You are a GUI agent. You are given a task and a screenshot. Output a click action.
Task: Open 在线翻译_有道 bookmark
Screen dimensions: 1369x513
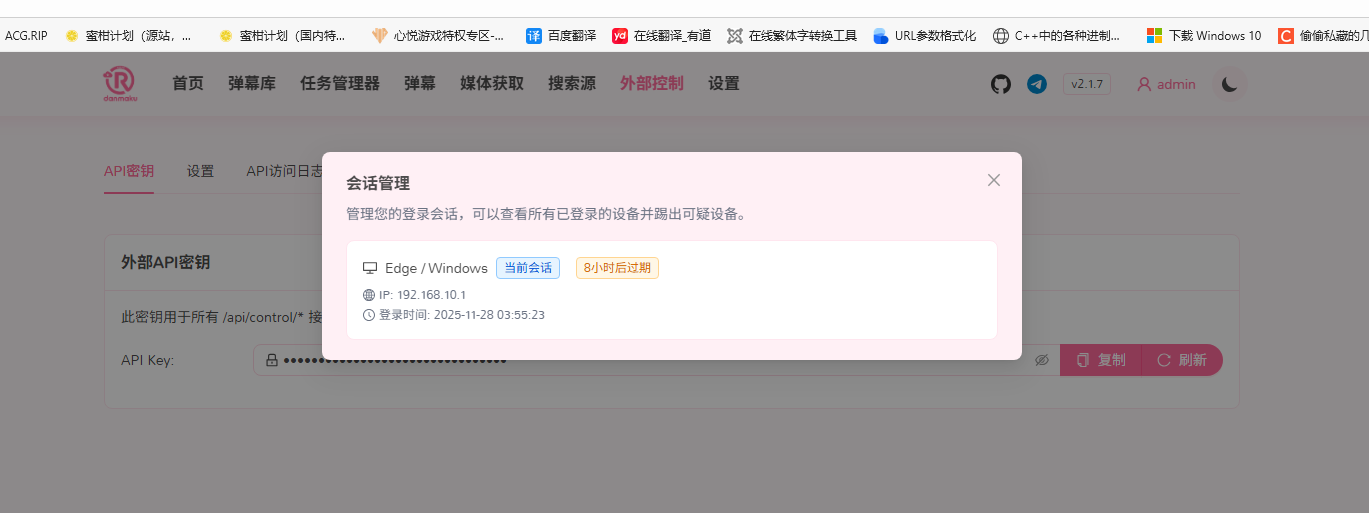tap(662, 35)
